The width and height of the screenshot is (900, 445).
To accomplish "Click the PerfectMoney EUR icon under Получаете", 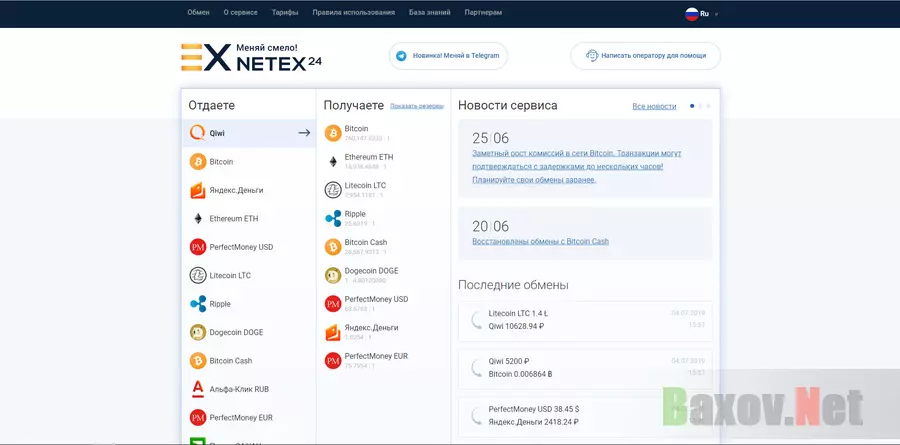I will 333,361.
